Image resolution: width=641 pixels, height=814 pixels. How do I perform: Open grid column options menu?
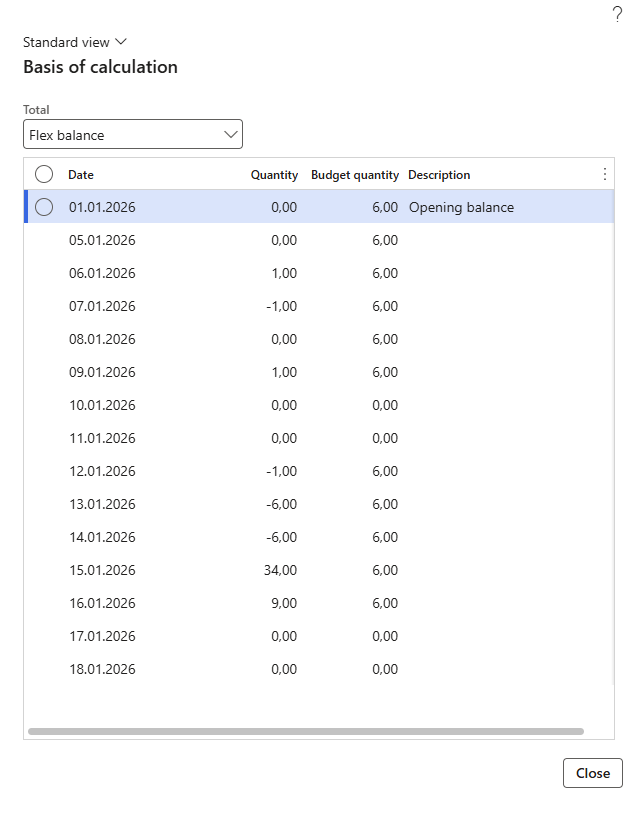[x=604, y=174]
